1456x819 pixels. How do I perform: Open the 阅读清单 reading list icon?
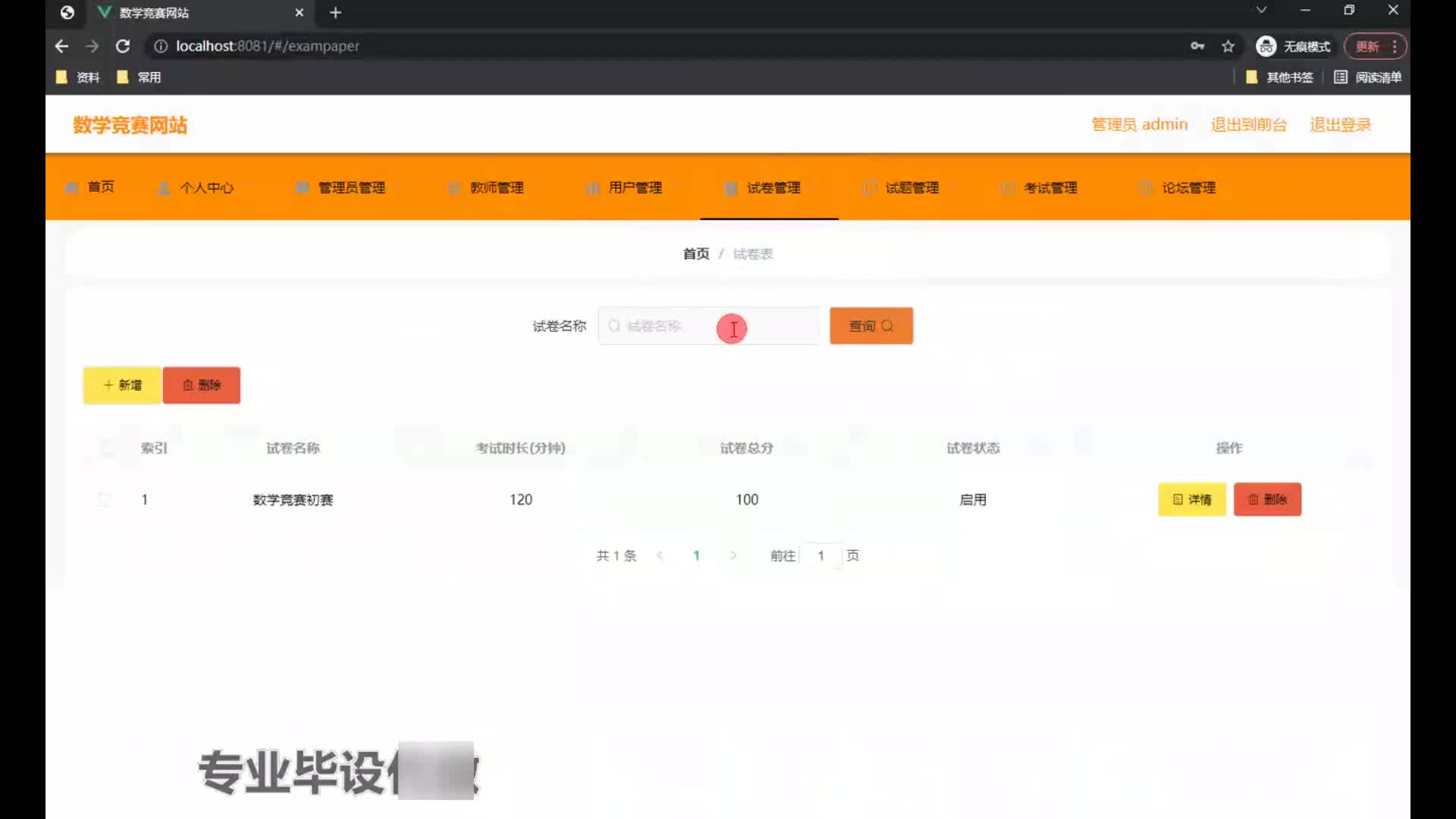click(x=1341, y=77)
